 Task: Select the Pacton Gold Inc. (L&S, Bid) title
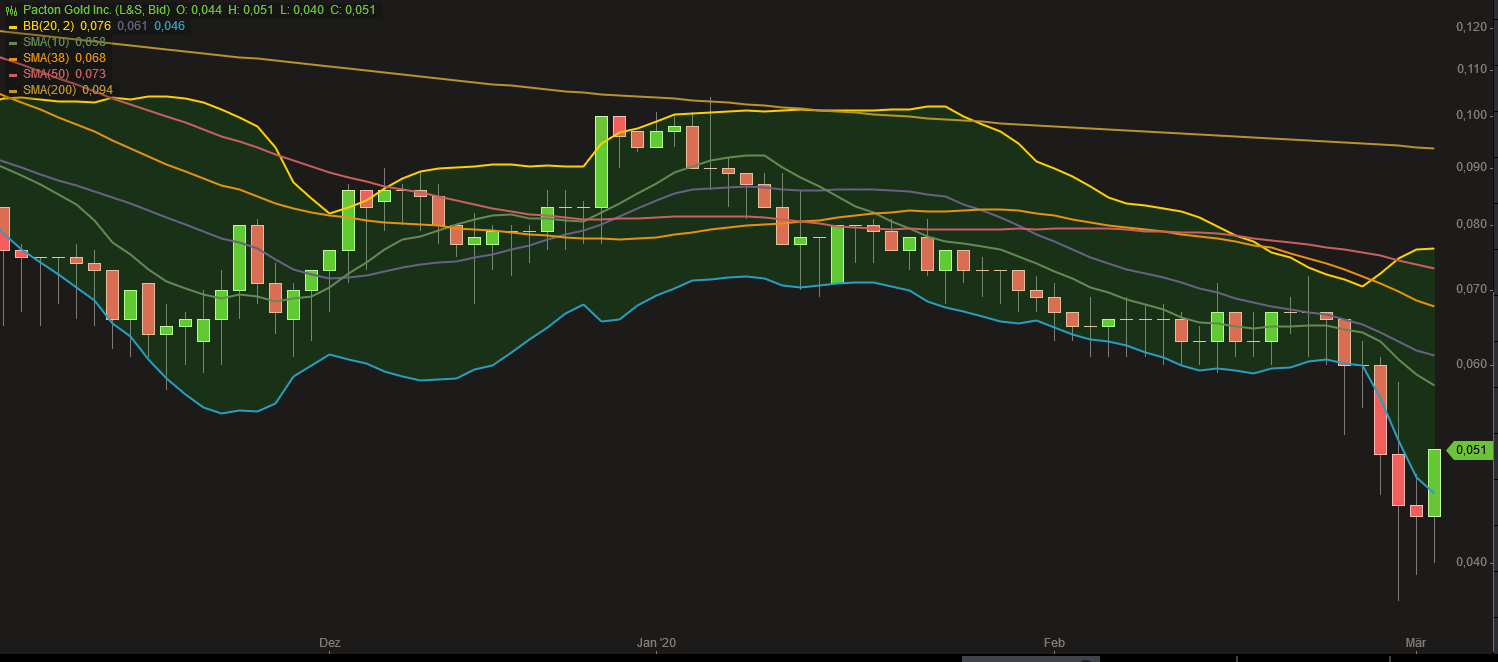click(96, 10)
